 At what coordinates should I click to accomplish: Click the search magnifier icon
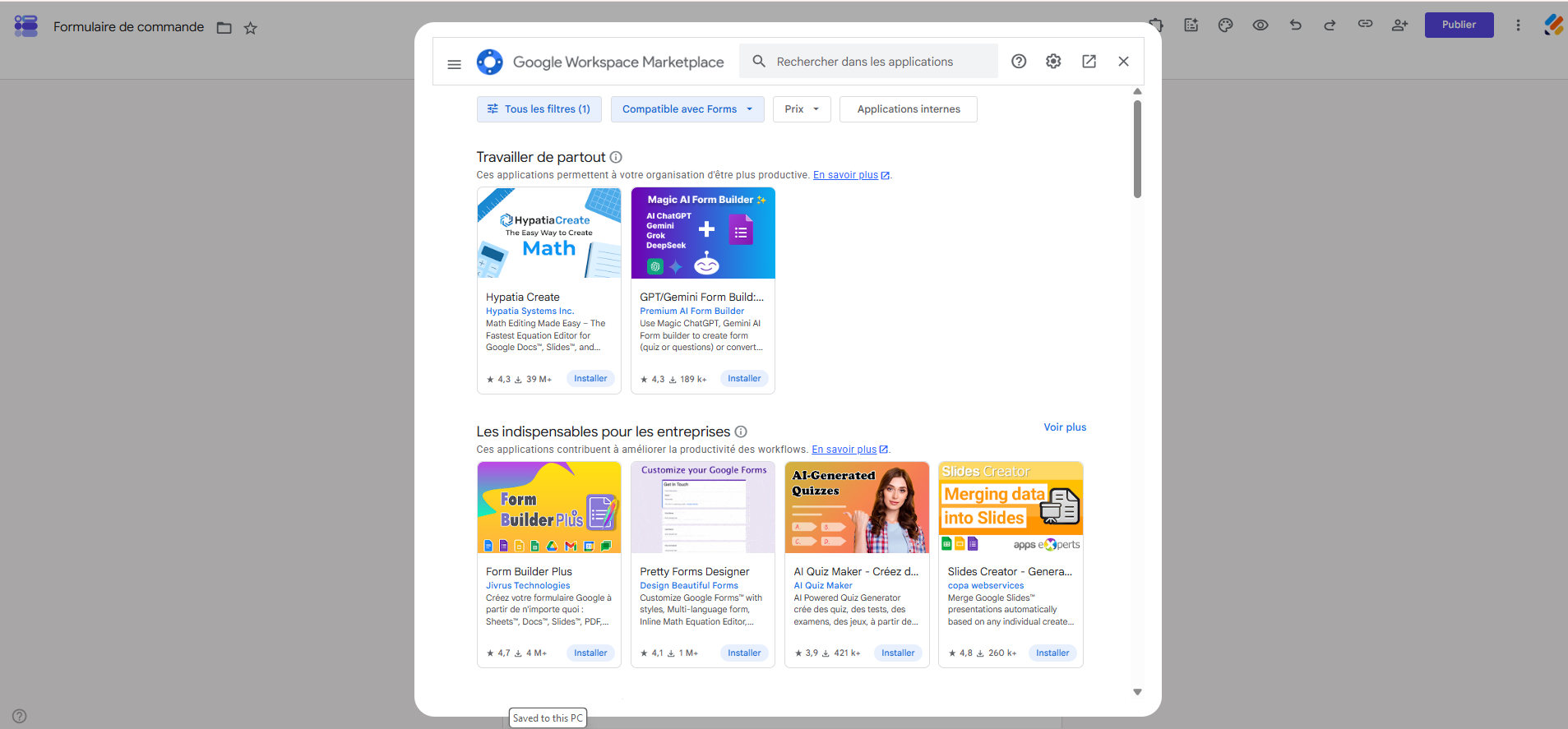coord(759,62)
